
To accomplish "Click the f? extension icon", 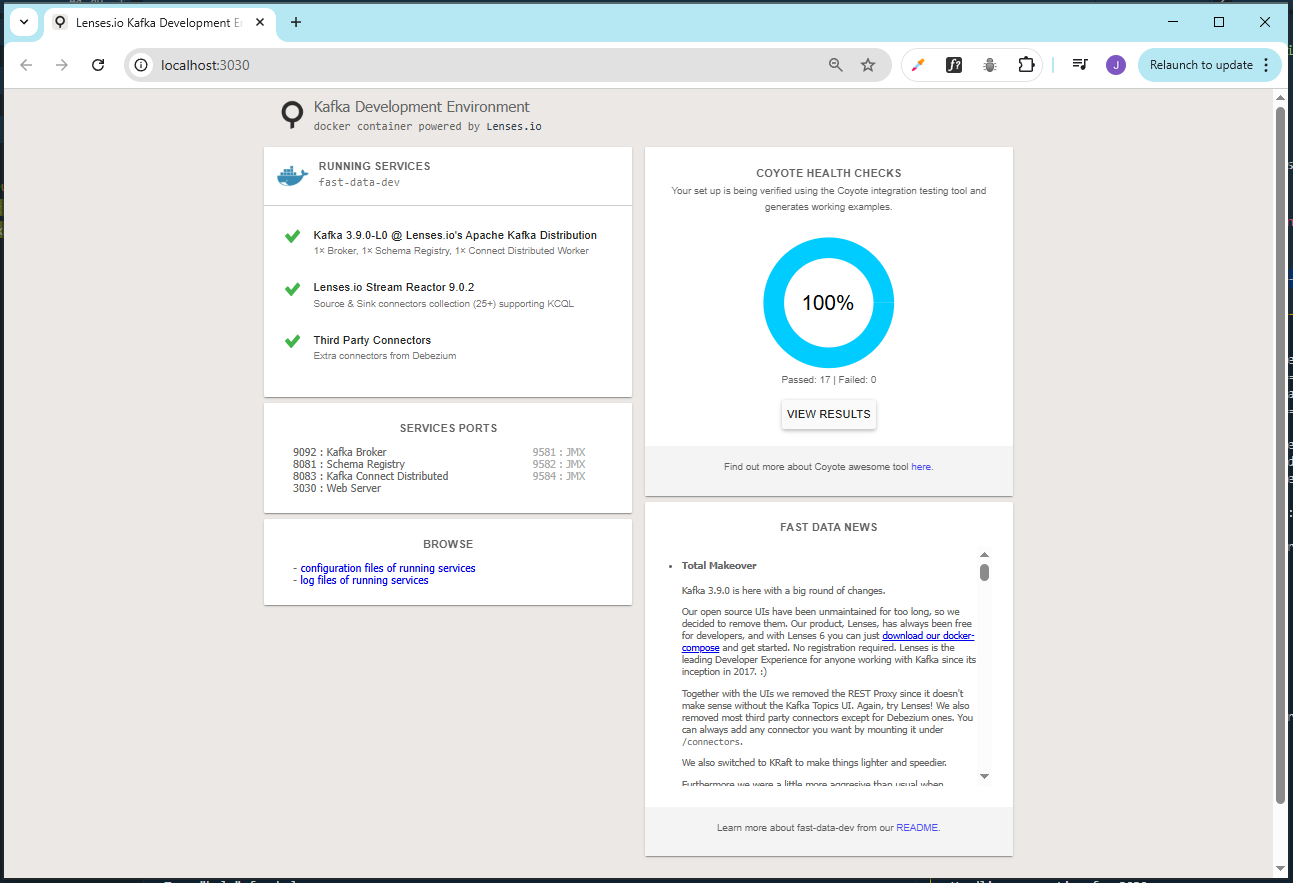I will click(x=954, y=65).
